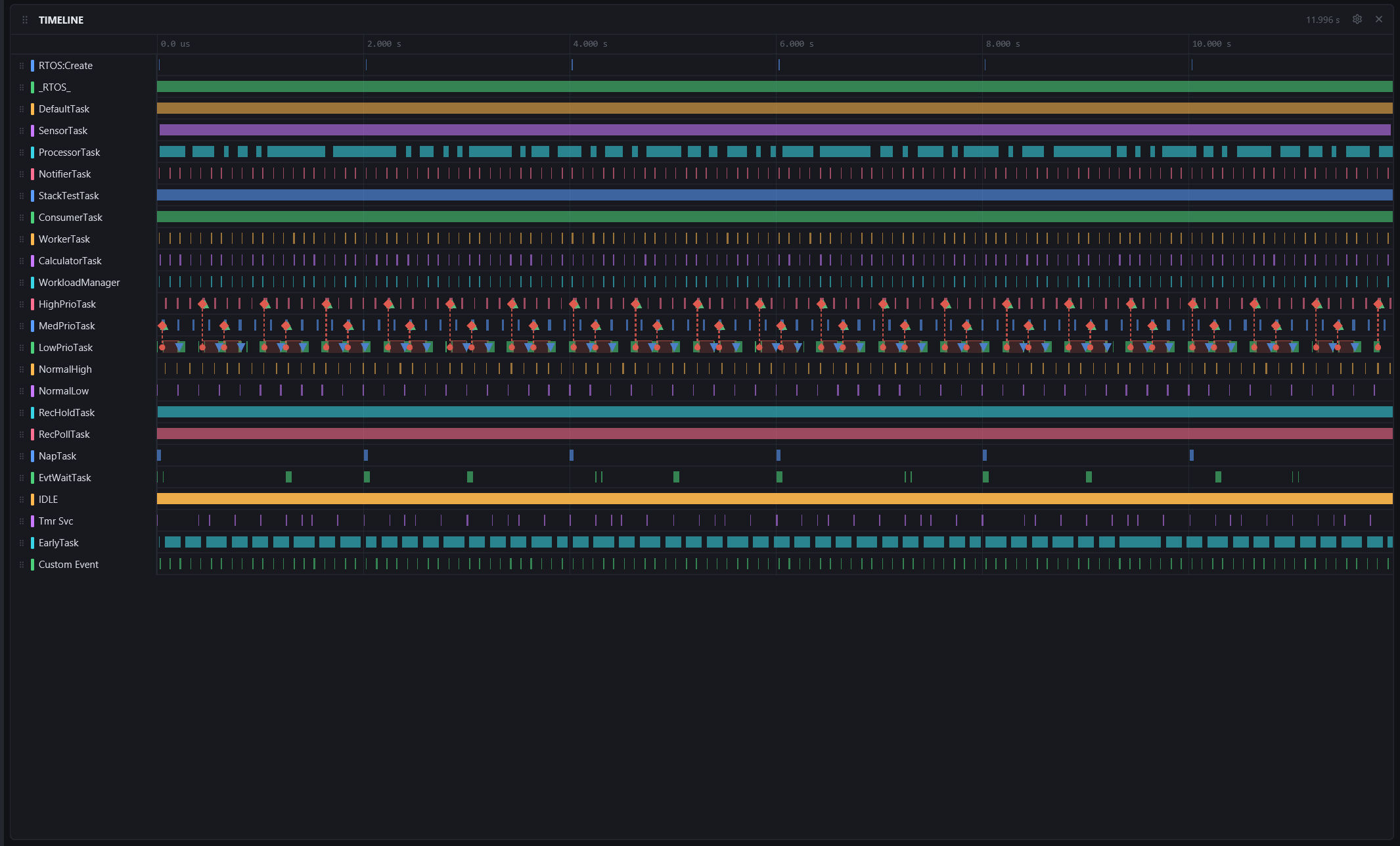Click the TIMELINE panel title
This screenshot has width=1400, height=846.
[61, 20]
